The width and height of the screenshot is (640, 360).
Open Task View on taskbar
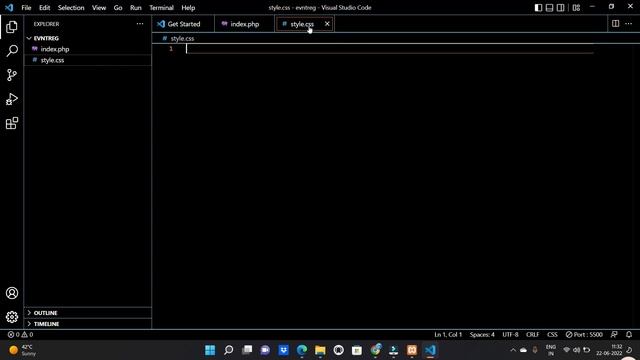click(x=247, y=350)
